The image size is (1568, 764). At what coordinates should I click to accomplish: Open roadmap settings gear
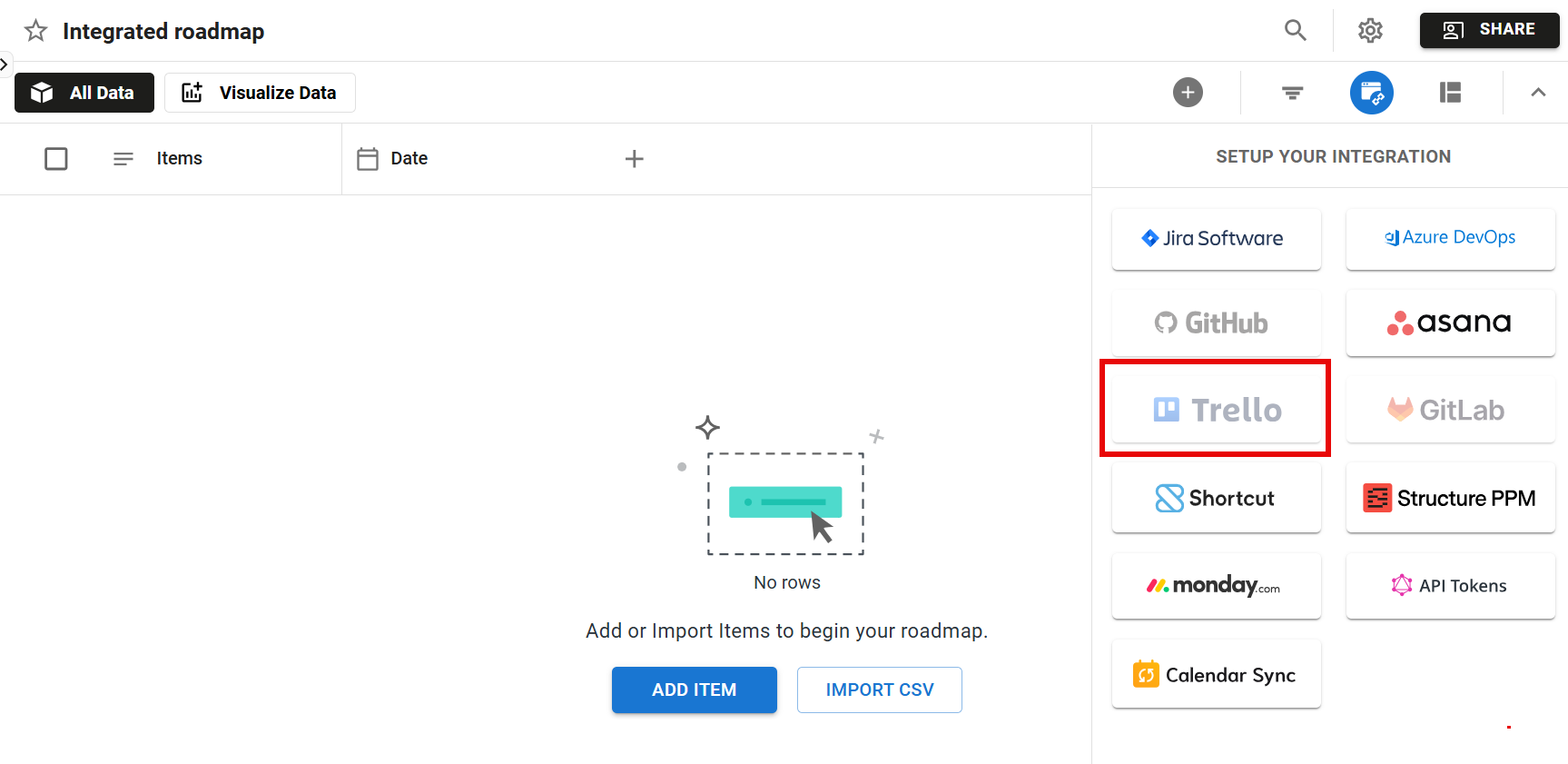click(x=1369, y=30)
